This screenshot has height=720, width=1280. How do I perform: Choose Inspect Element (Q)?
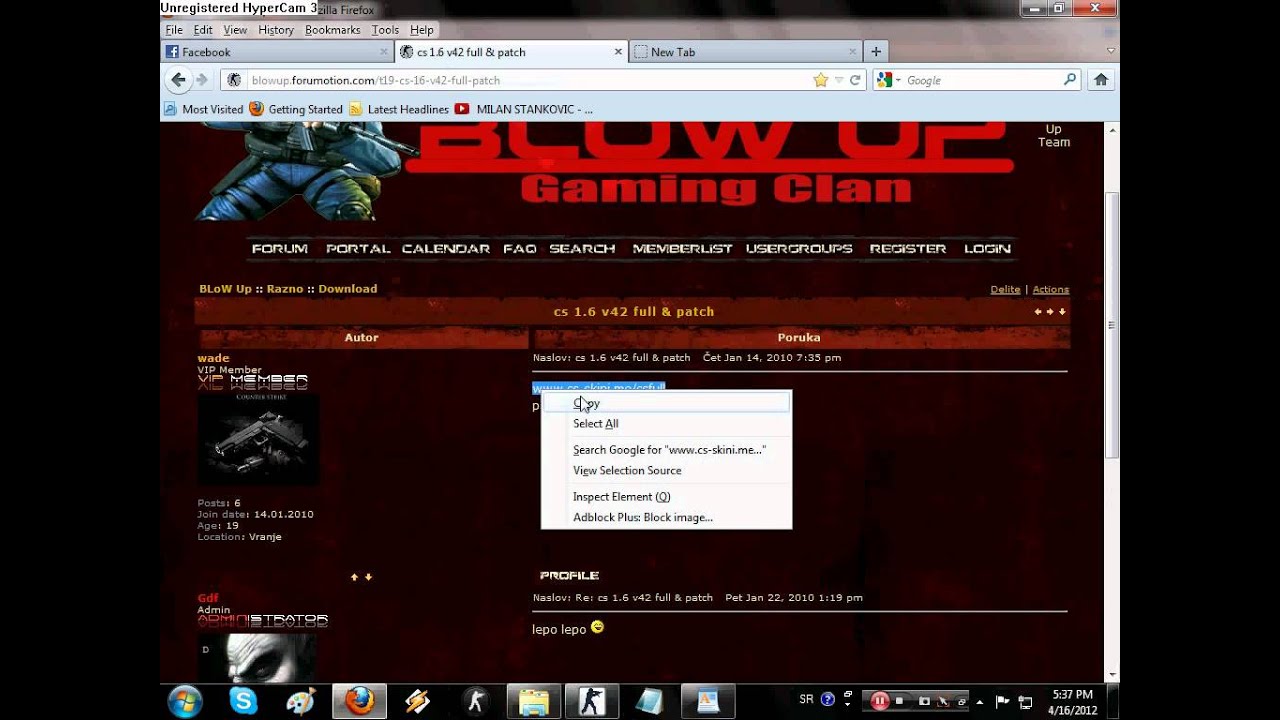click(666, 497)
